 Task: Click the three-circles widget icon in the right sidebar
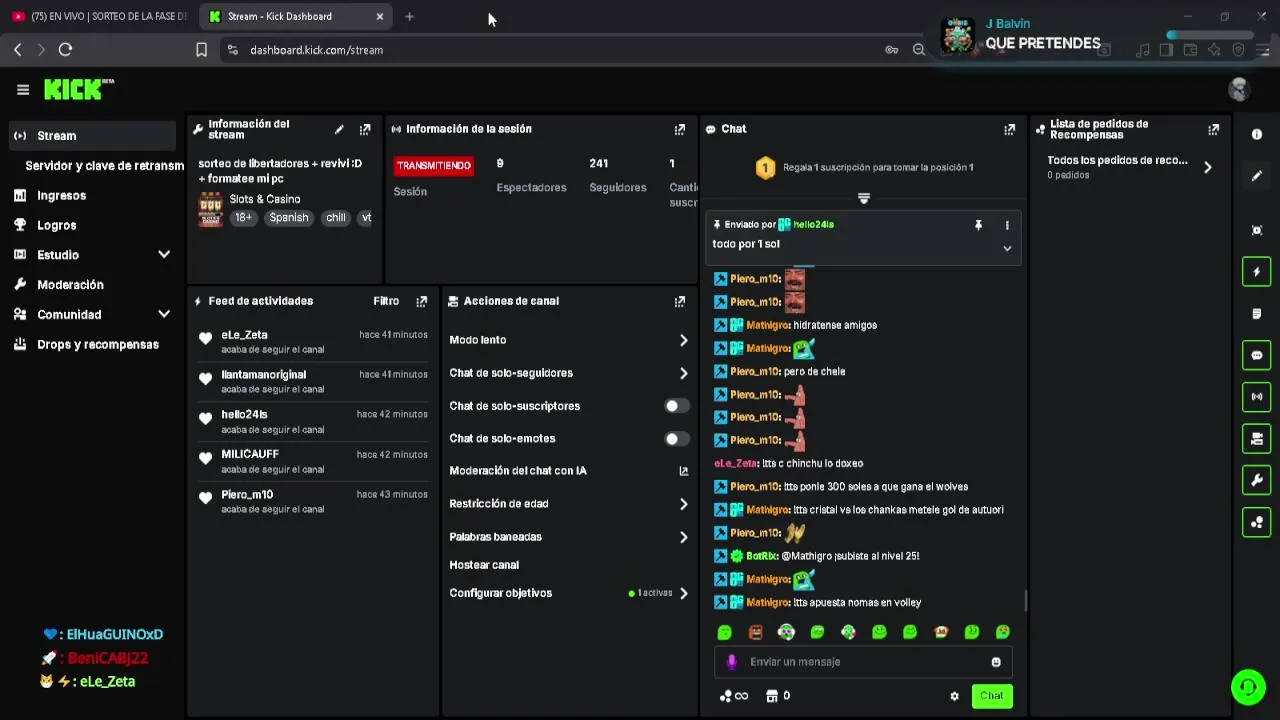click(1257, 522)
